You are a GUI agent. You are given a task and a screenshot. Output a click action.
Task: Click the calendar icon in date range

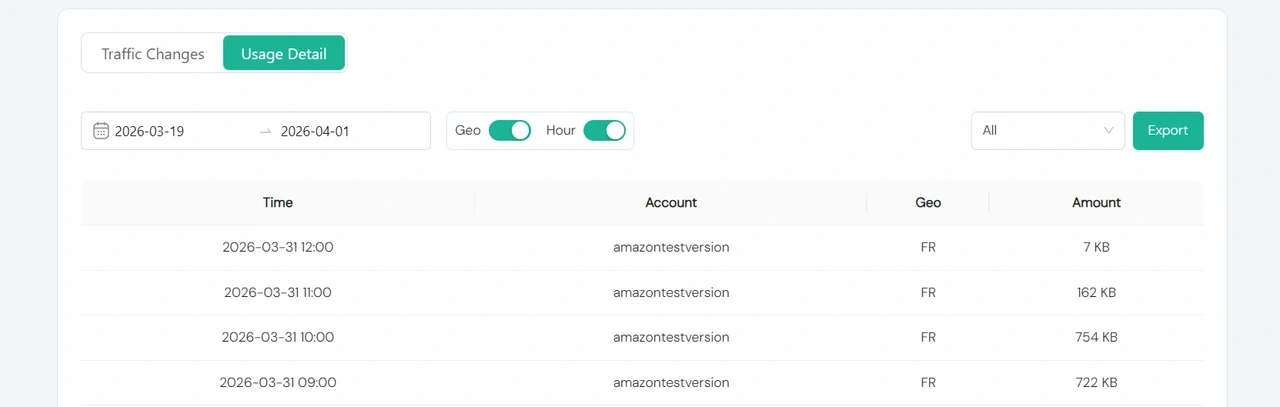101,131
